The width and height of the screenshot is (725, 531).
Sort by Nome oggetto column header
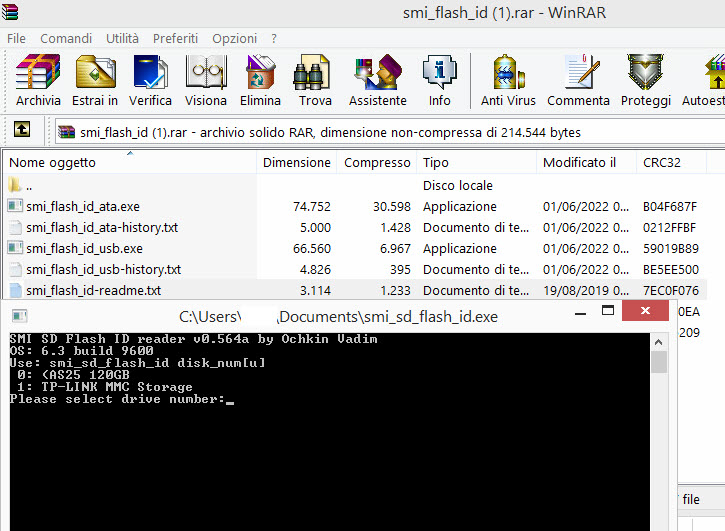click(130, 162)
